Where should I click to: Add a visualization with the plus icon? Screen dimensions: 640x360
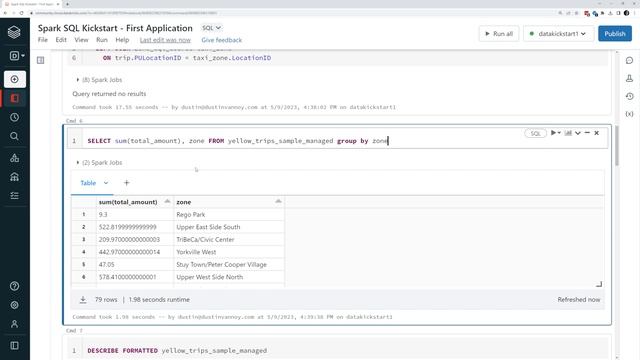[x=127, y=183]
